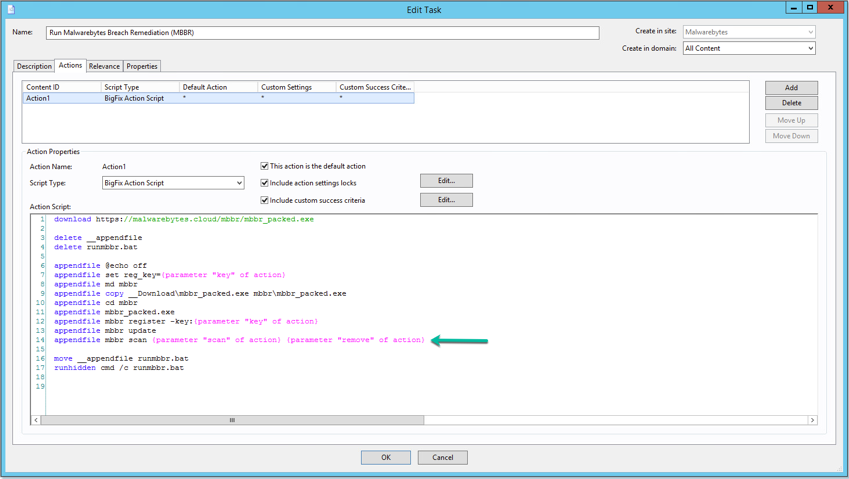Select the Action1 row in the list
Viewport: 849px width, 479px height.
point(218,98)
